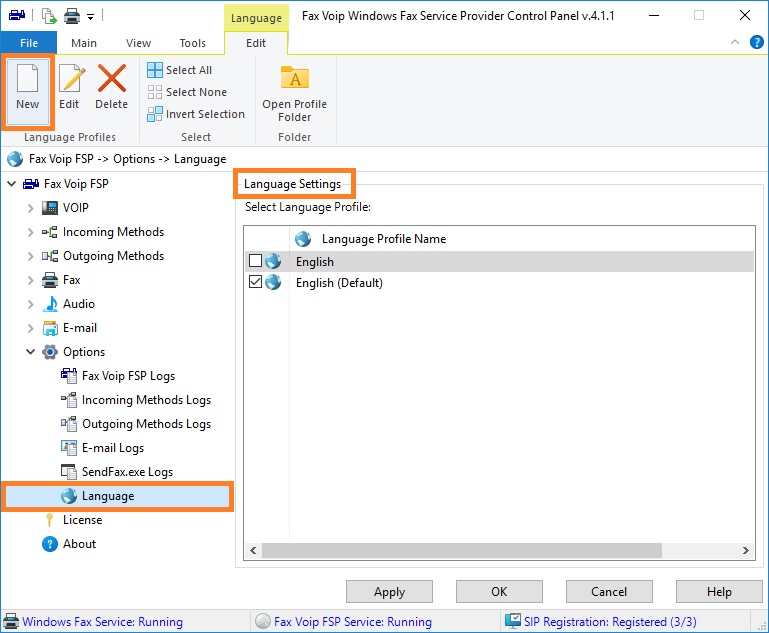The image size is (769, 633).
Task: Click the Cancel button
Action: coord(609,592)
